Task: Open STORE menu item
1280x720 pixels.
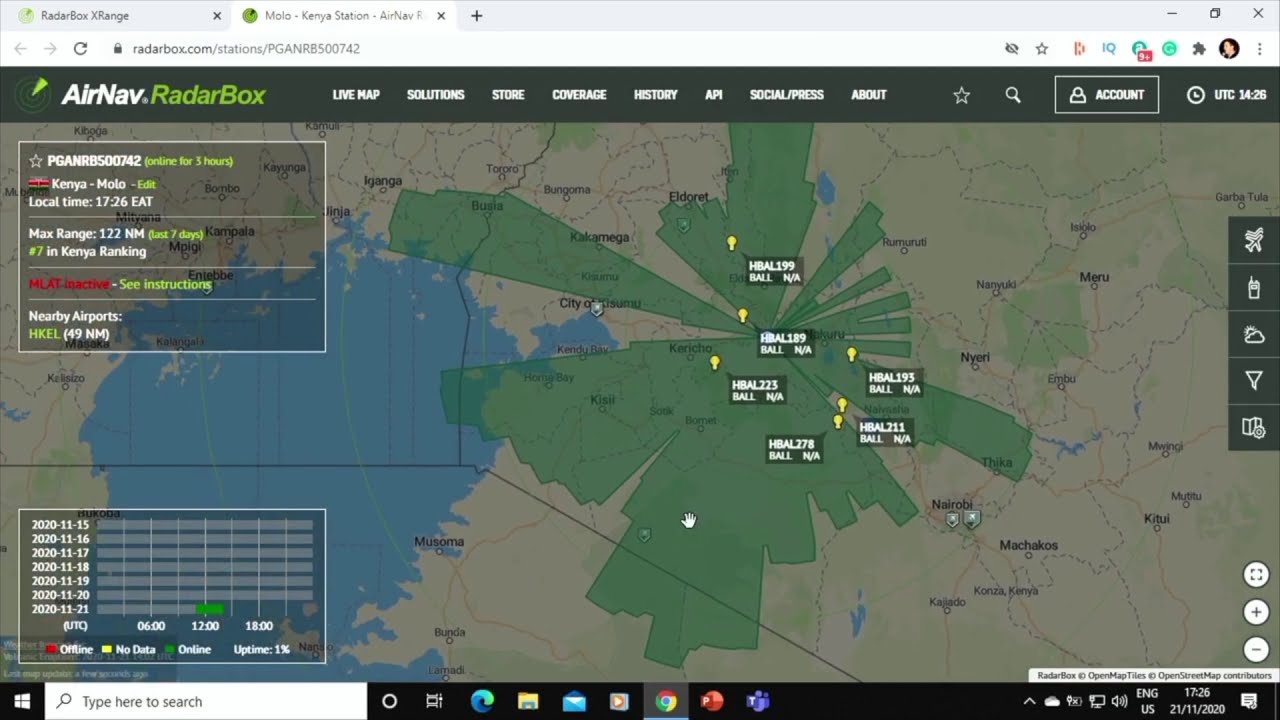Action: (508, 95)
